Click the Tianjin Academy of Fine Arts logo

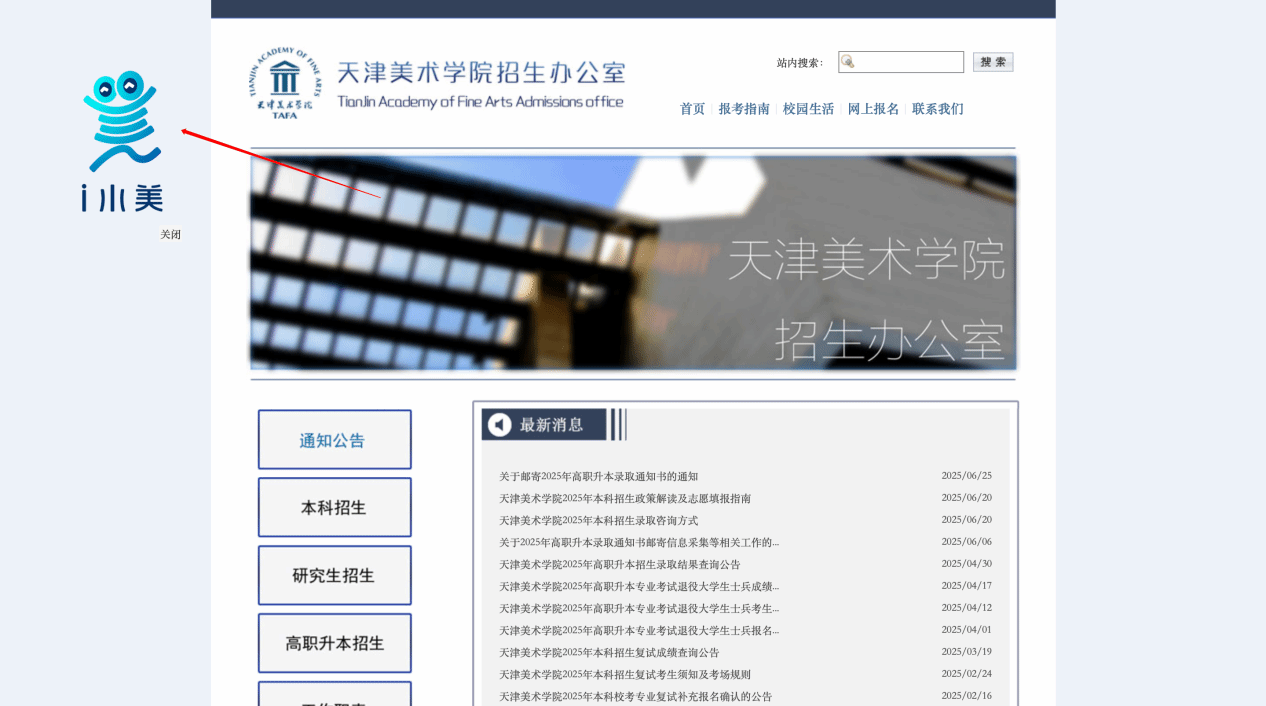[285, 83]
